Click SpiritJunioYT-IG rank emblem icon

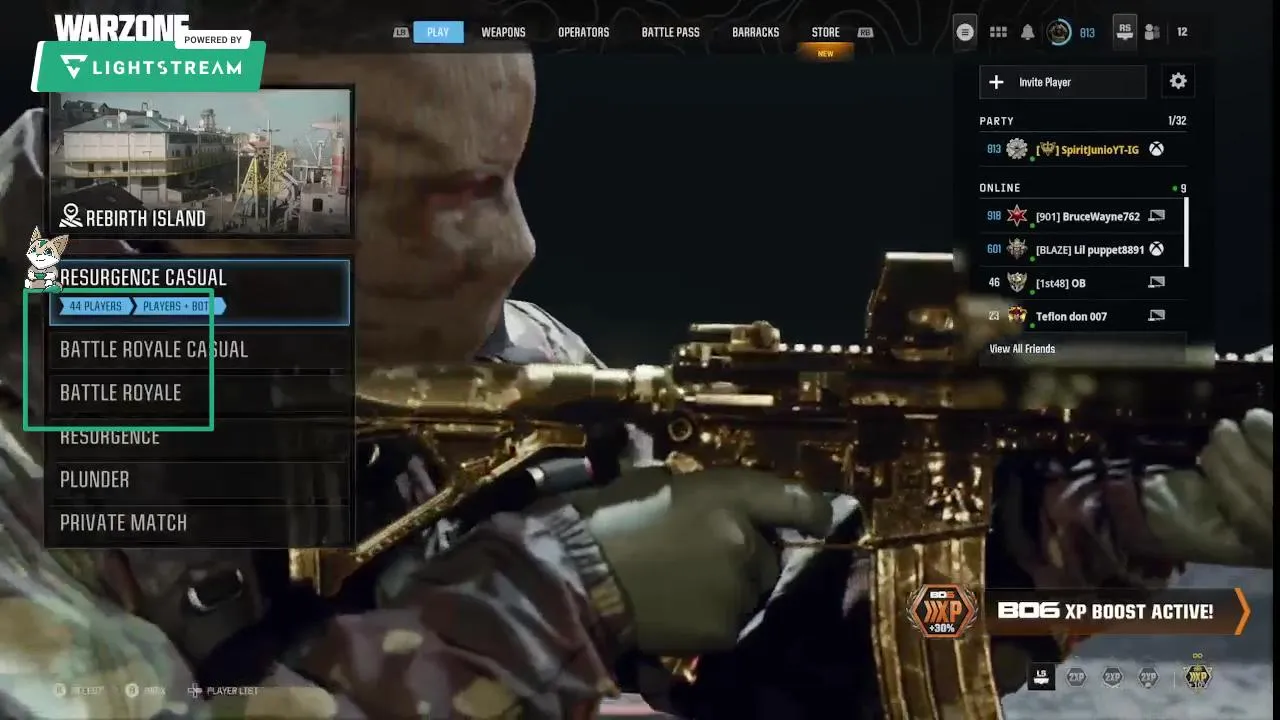coord(1017,149)
